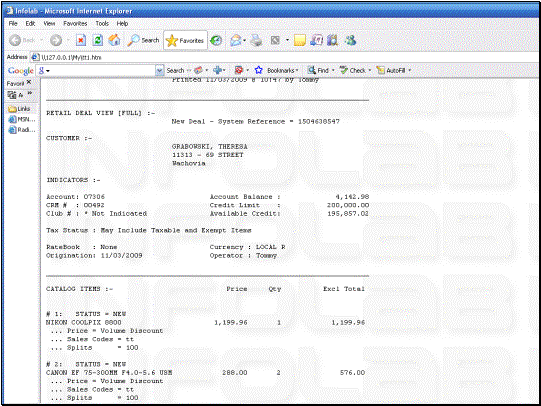The image size is (541, 406).
Task: Open the History icon with green clock
Action: [216, 41]
